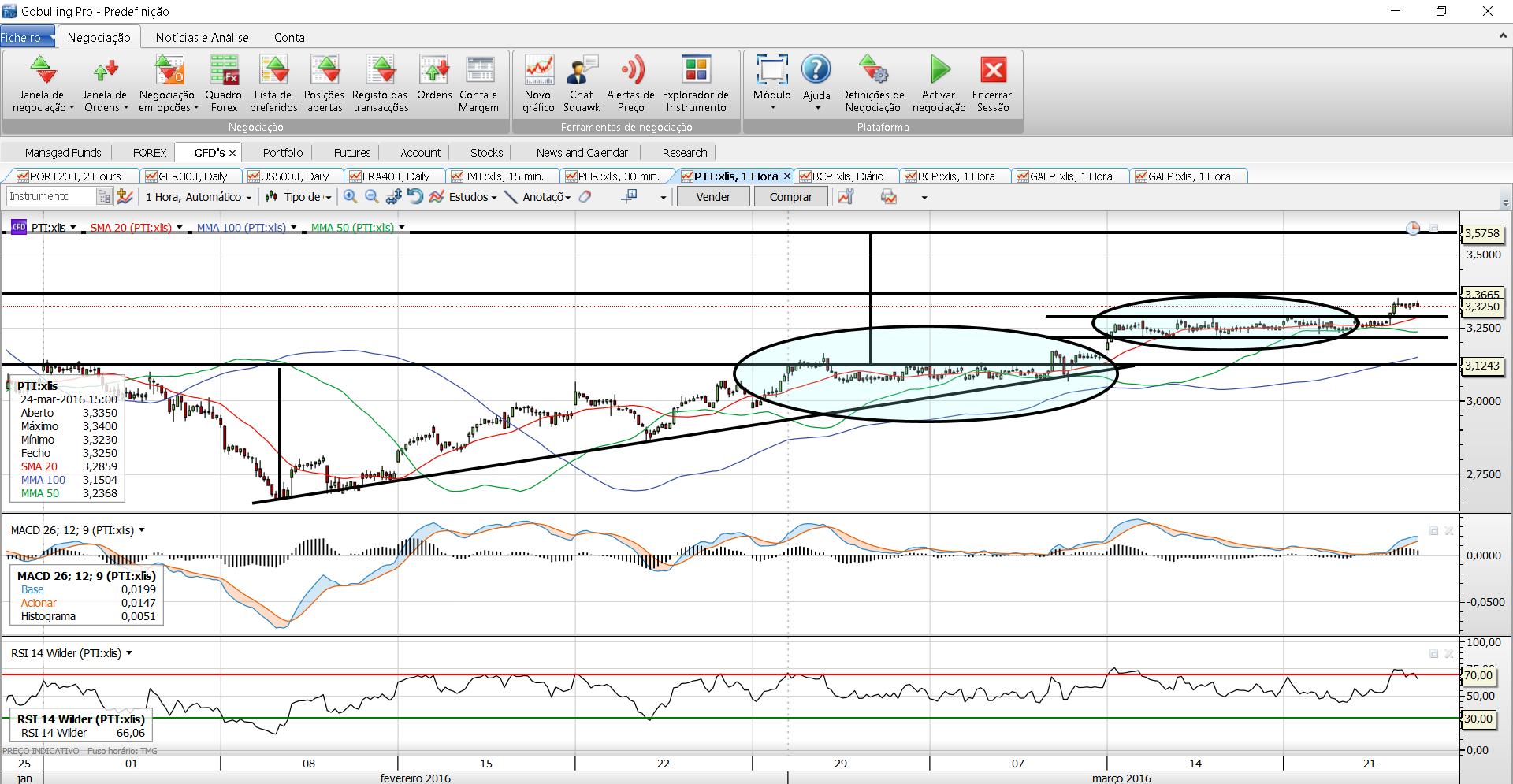
Task: Open the print chart icon
Action: [889, 197]
